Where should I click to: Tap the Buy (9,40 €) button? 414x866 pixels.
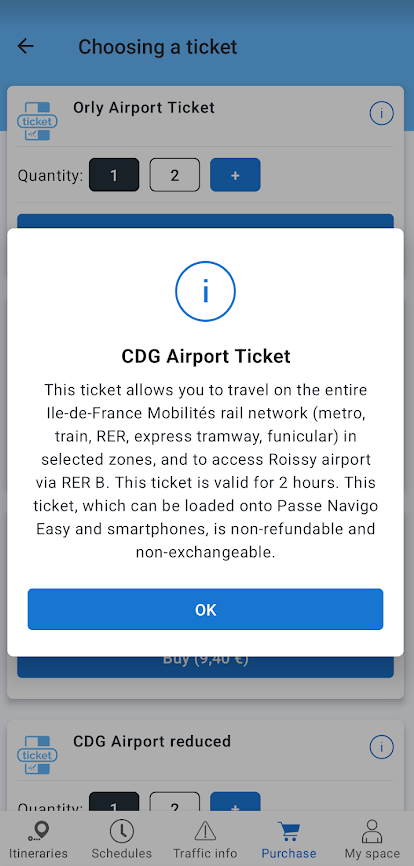click(205, 667)
